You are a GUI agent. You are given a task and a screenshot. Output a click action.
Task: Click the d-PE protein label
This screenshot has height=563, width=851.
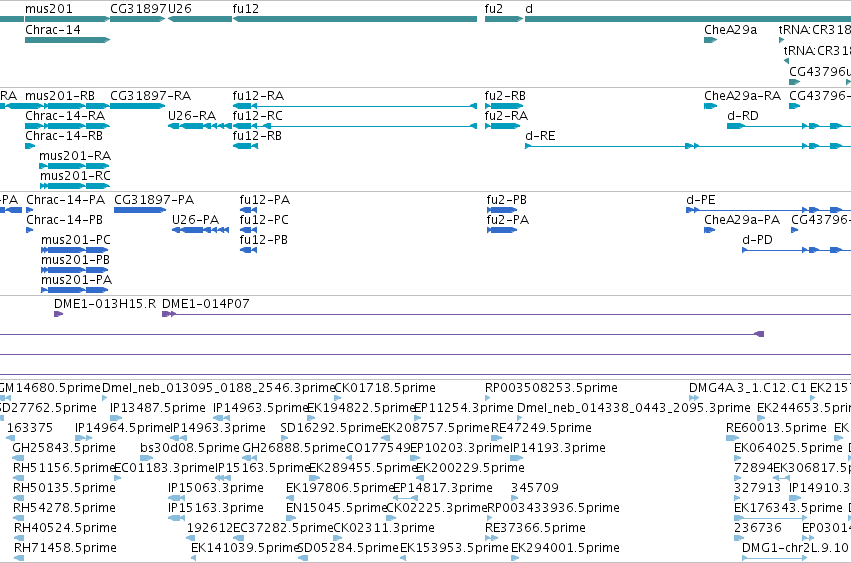[701, 200]
